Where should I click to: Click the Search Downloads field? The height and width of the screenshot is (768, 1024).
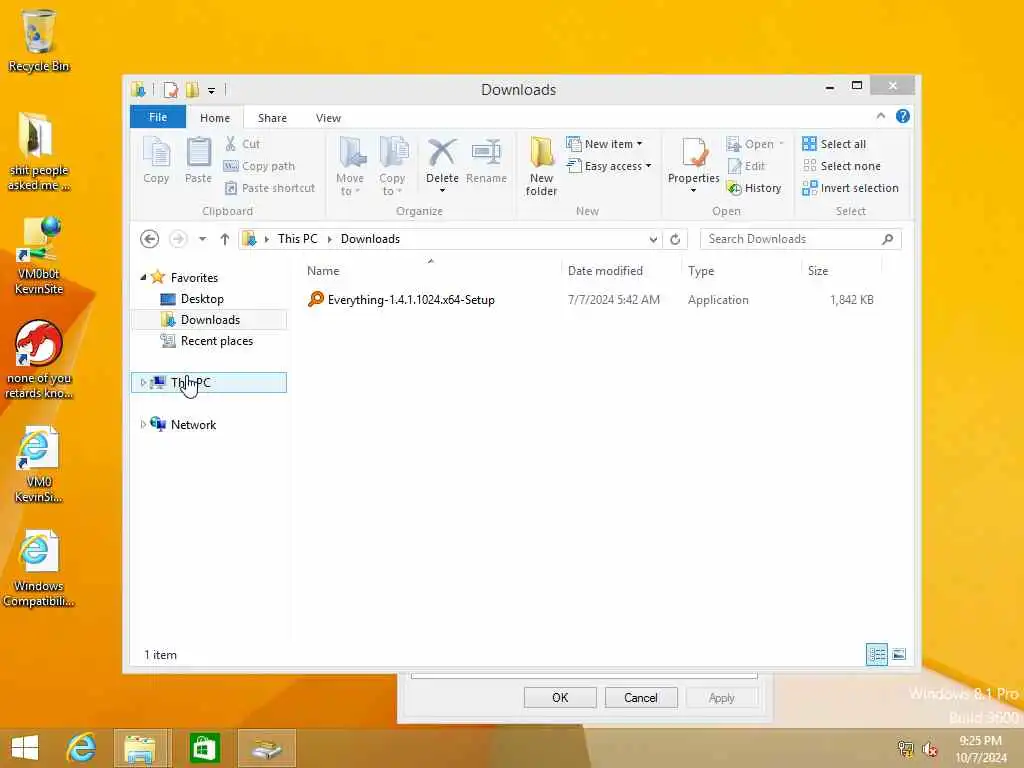coord(800,239)
